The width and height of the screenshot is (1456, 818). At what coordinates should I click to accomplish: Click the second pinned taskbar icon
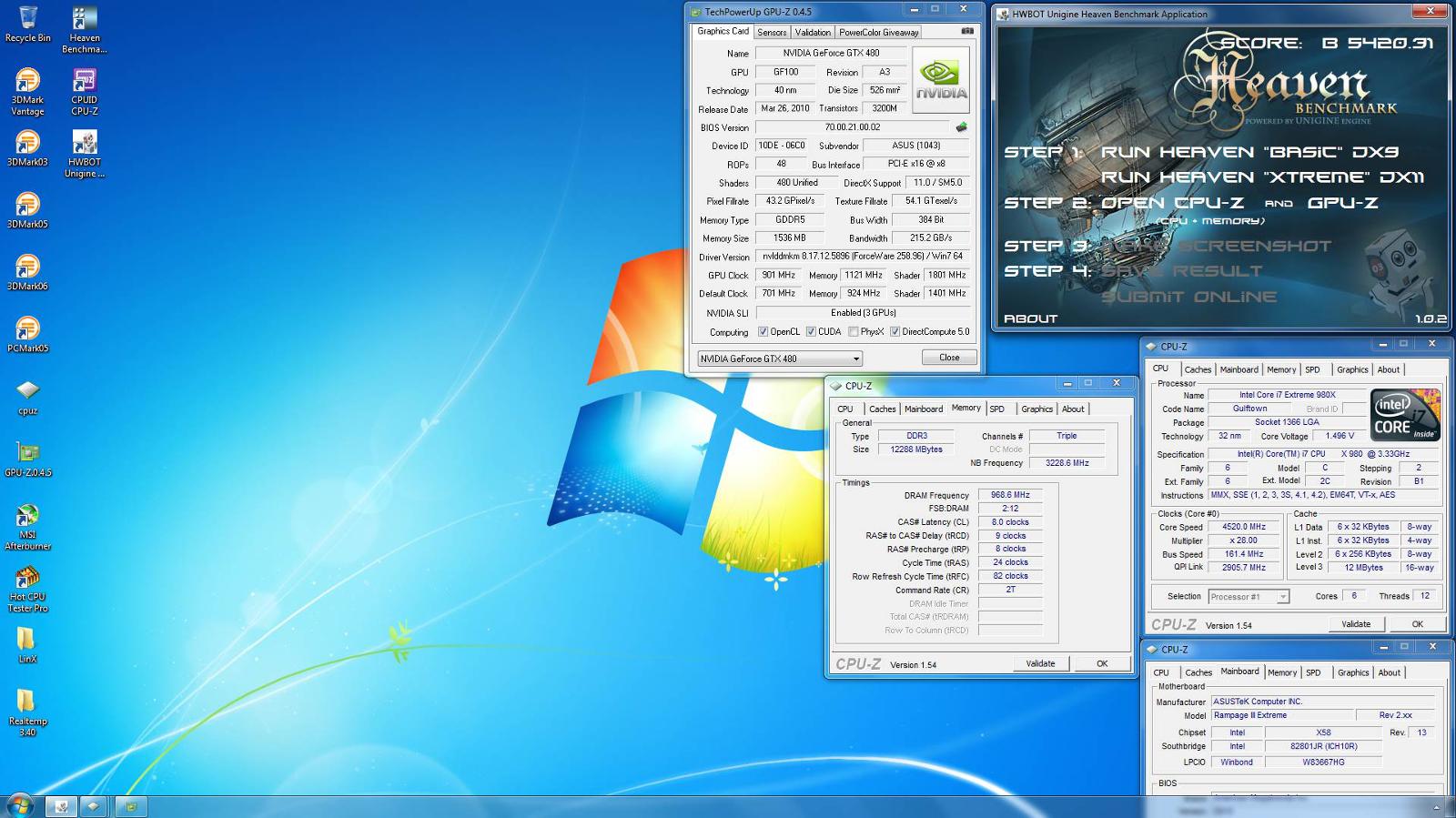click(x=93, y=806)
